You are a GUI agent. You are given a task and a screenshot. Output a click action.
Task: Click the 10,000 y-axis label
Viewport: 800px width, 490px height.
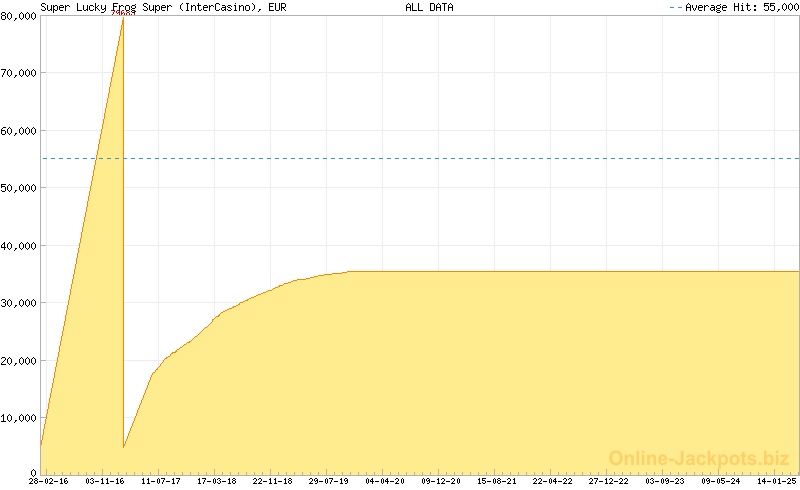coord(19,418)
